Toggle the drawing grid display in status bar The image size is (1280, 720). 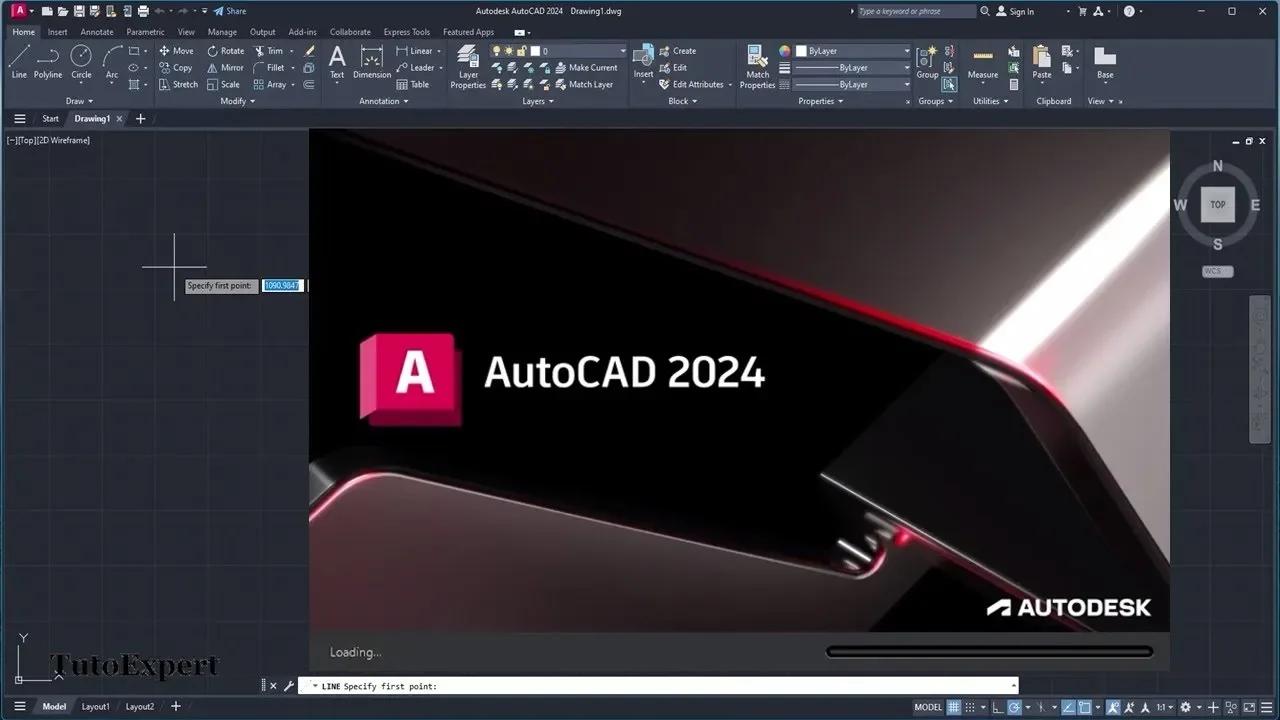click(955, 707)
